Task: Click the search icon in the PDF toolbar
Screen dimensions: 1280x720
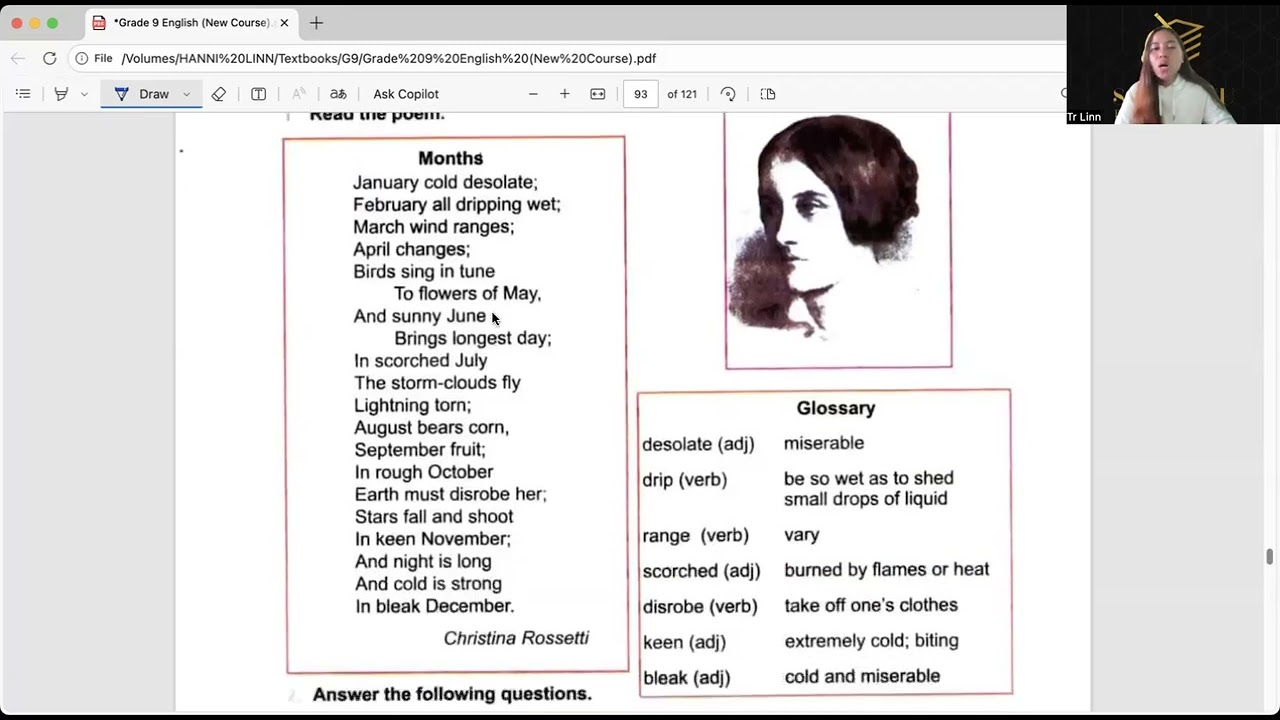Action: click(1064, 94)
